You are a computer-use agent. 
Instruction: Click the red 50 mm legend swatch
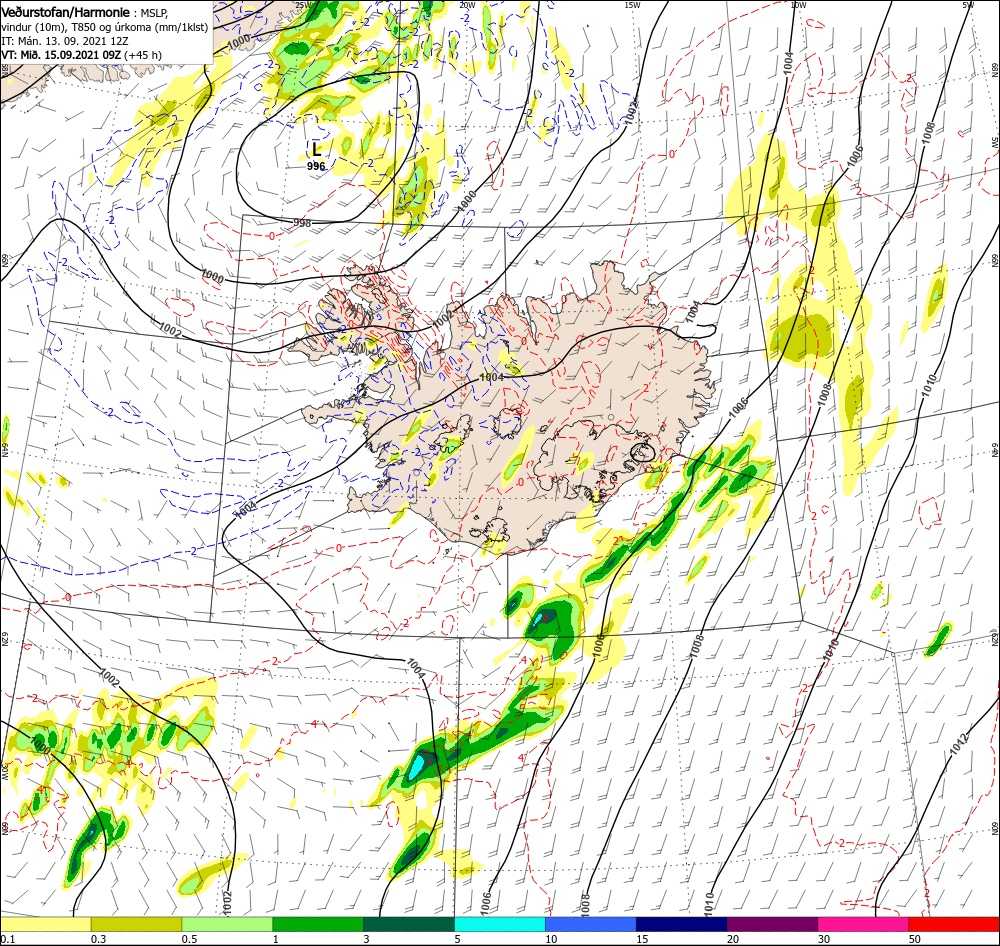(x=954, y=924)
